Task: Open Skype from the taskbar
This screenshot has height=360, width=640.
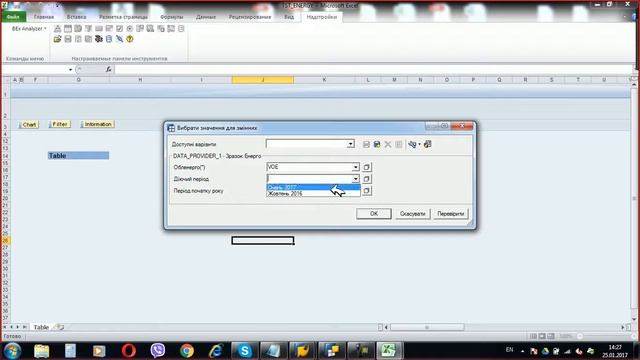Action: [244, 351]
